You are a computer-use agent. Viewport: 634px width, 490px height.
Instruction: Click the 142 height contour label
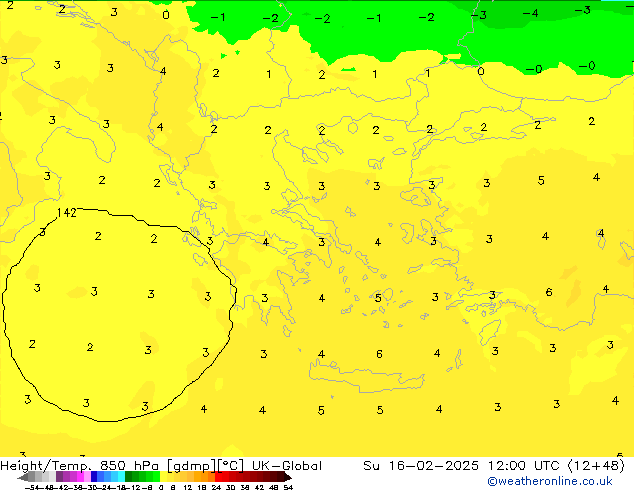(67, 213)
